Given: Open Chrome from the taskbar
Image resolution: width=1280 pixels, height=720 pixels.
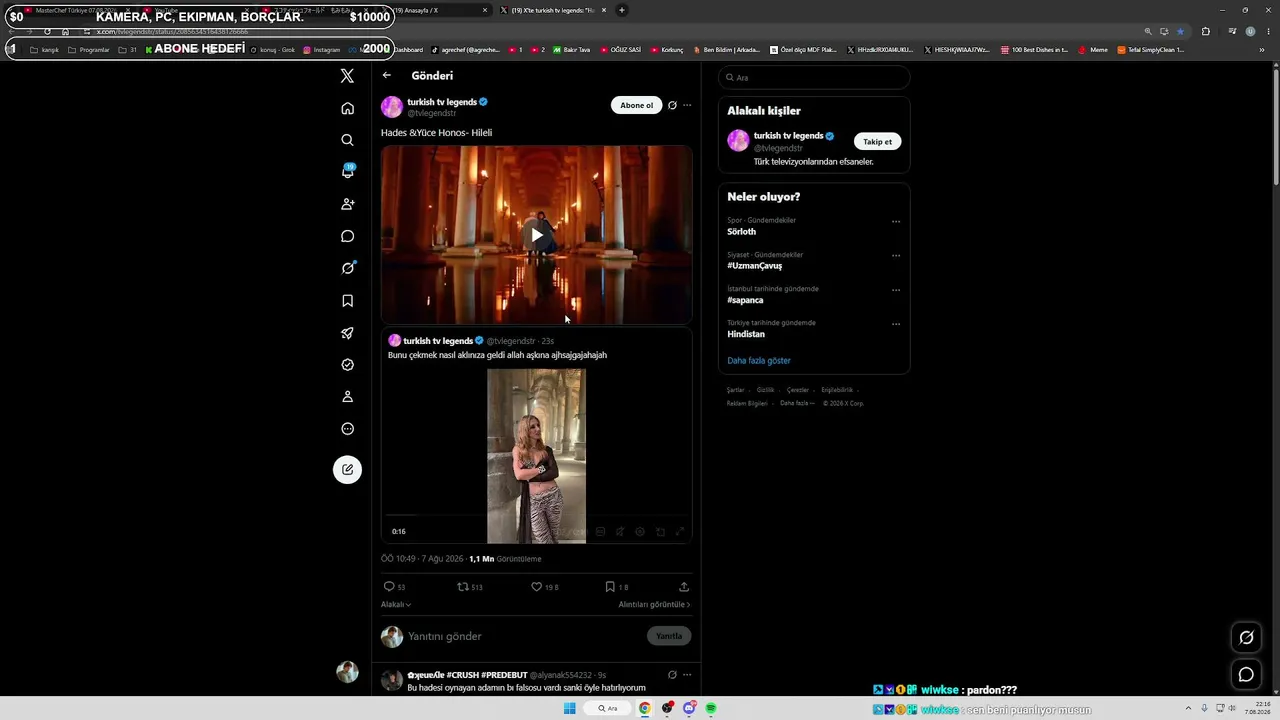Looking at the screenshot, I should coord(645,708).
